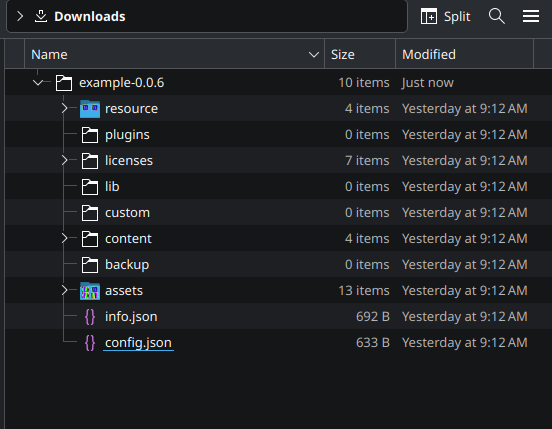552x429 pixels.
Task: Click the breadcrumb chevron before Downloads
Action: click(x=20, y=16)
